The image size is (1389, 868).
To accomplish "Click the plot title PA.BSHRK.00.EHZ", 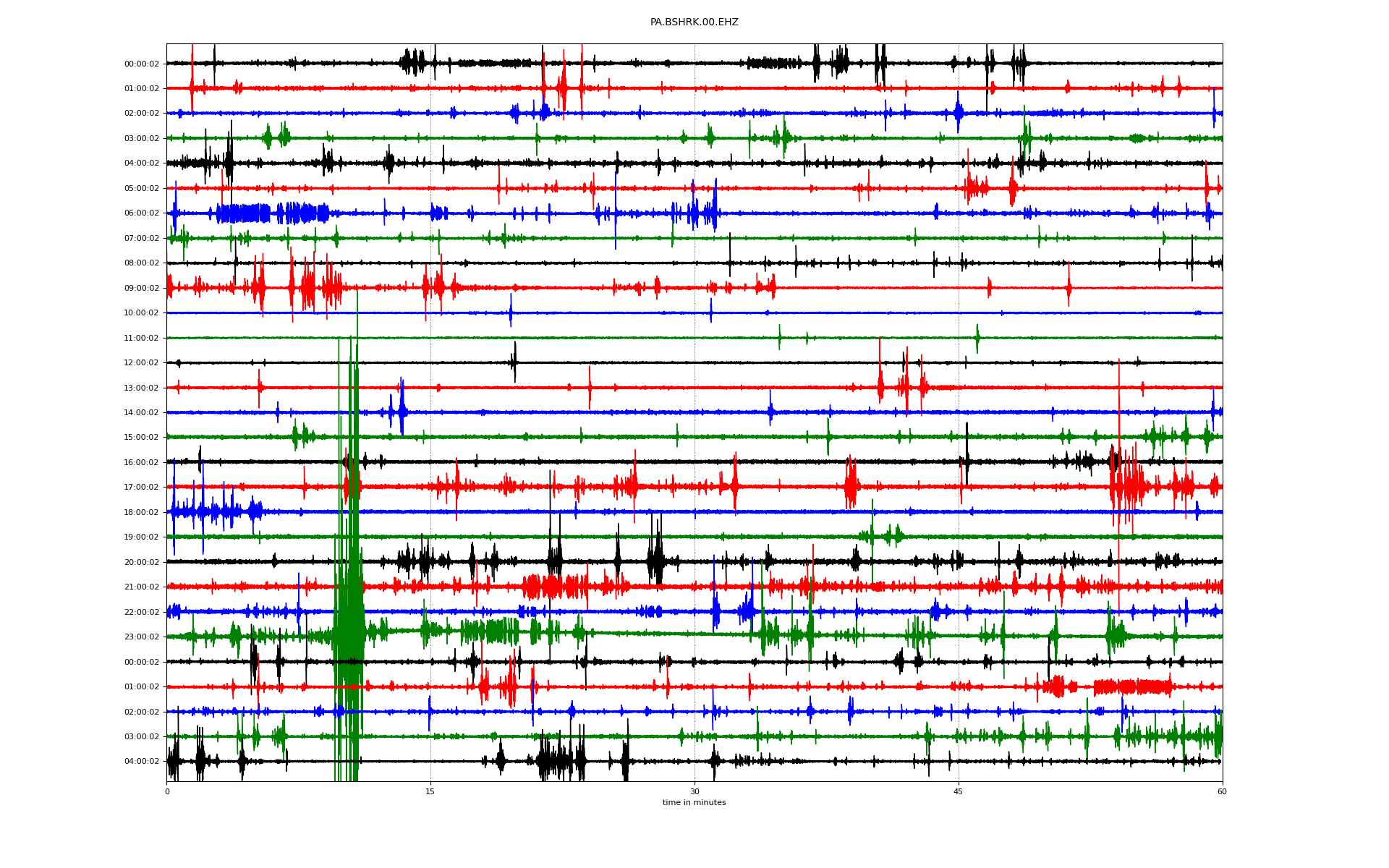I will (694, 22).
